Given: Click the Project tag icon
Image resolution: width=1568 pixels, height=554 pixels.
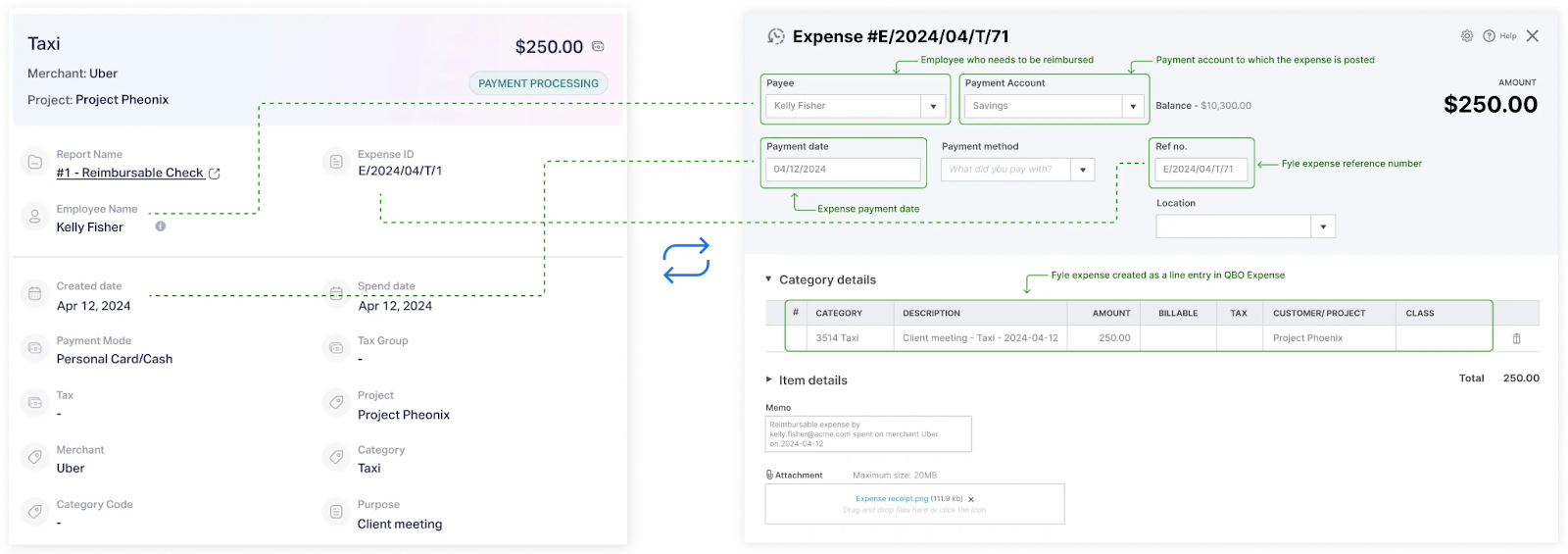Looking at the screenshot, I should pyautogui.click(x=336, y=403).
